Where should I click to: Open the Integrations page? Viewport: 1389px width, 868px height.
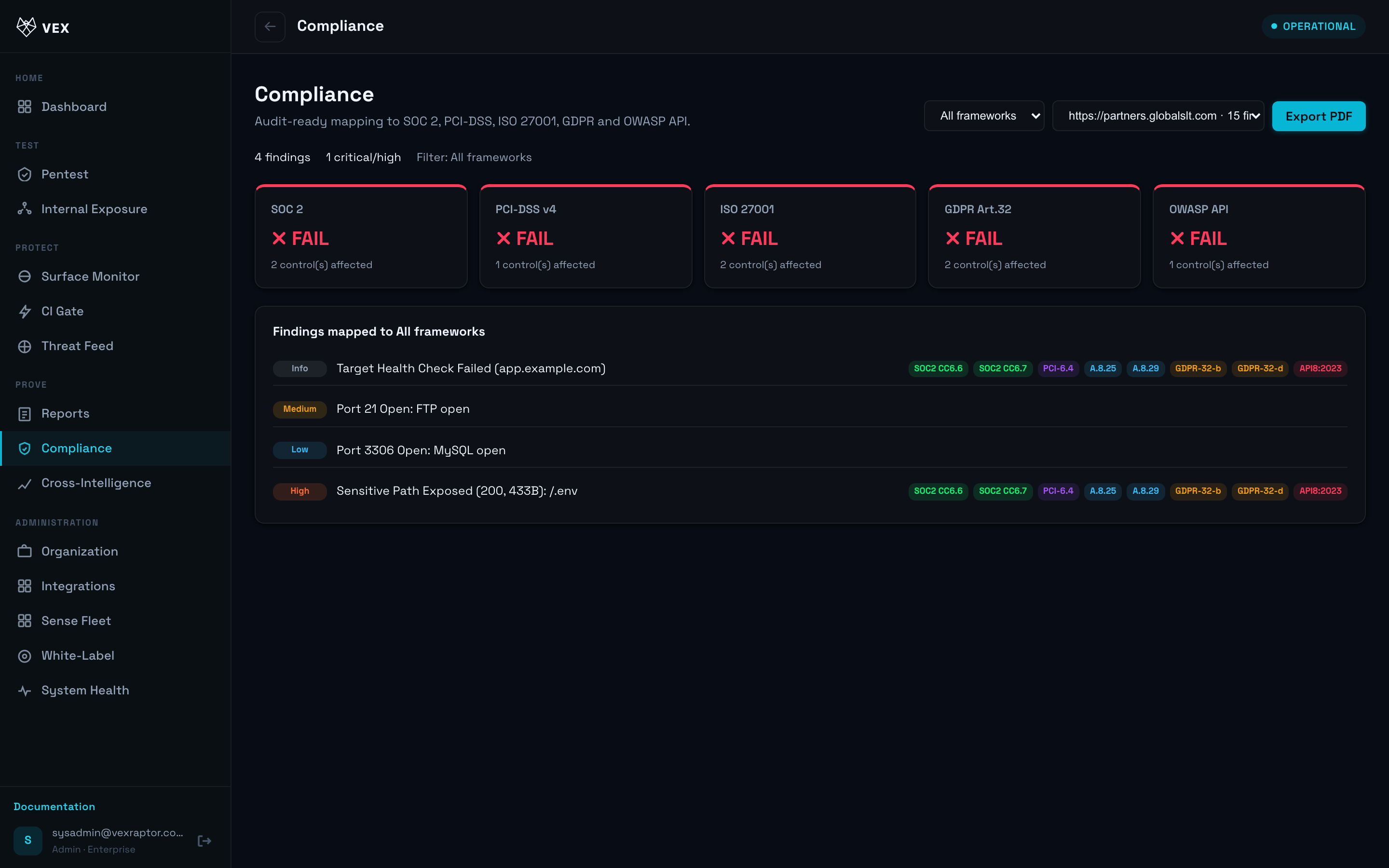[x=115, y=586]
